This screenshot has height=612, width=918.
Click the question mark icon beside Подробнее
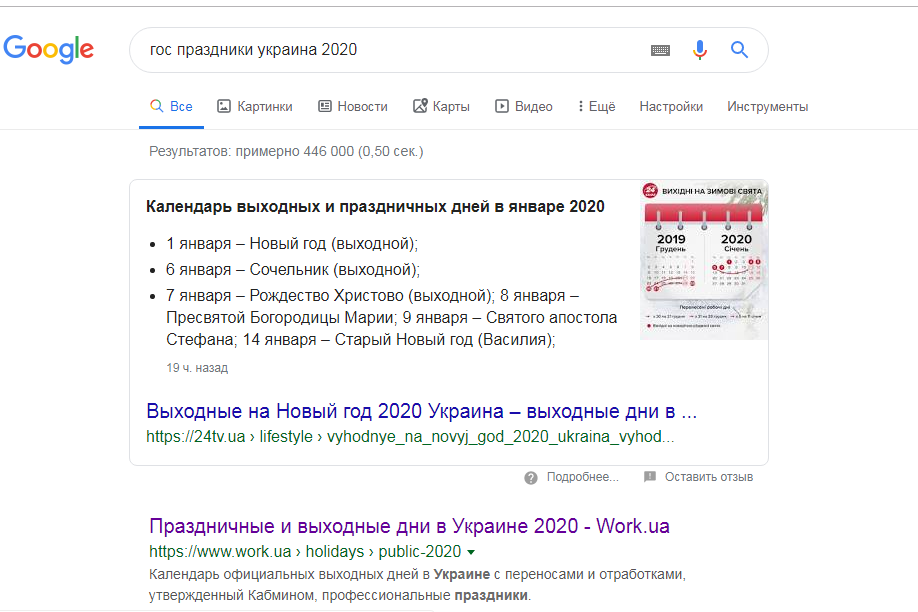click(531, 478)
